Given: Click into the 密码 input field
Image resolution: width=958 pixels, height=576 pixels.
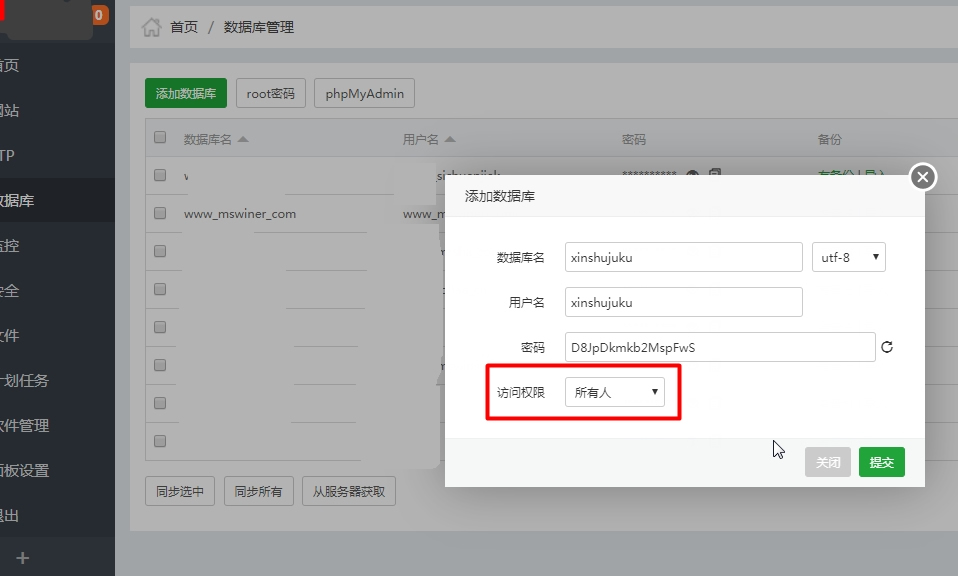Looking at the screenshot, I should click(x=719, y=347).
